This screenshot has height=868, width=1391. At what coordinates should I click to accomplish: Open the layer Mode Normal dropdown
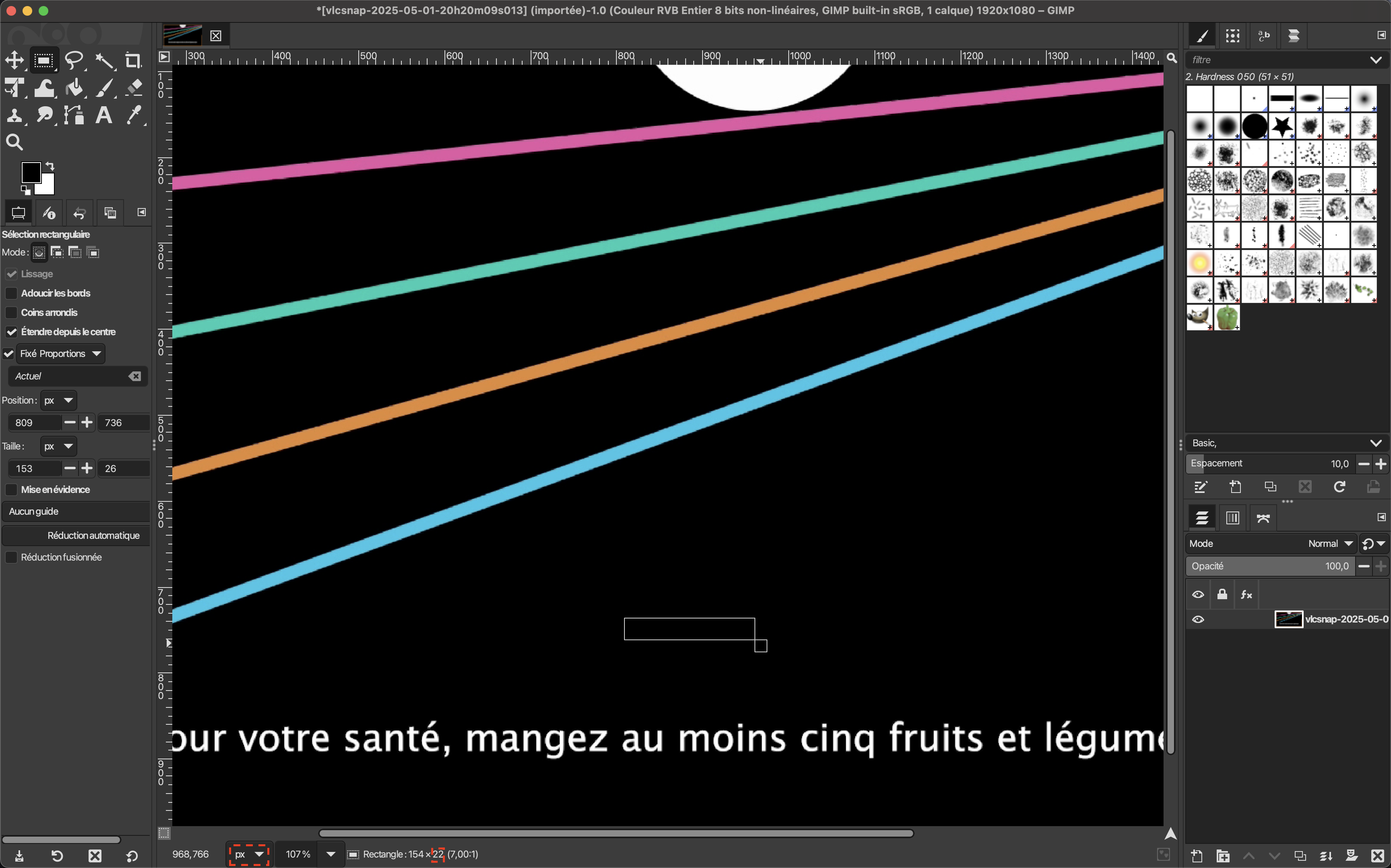[1329, 544]
